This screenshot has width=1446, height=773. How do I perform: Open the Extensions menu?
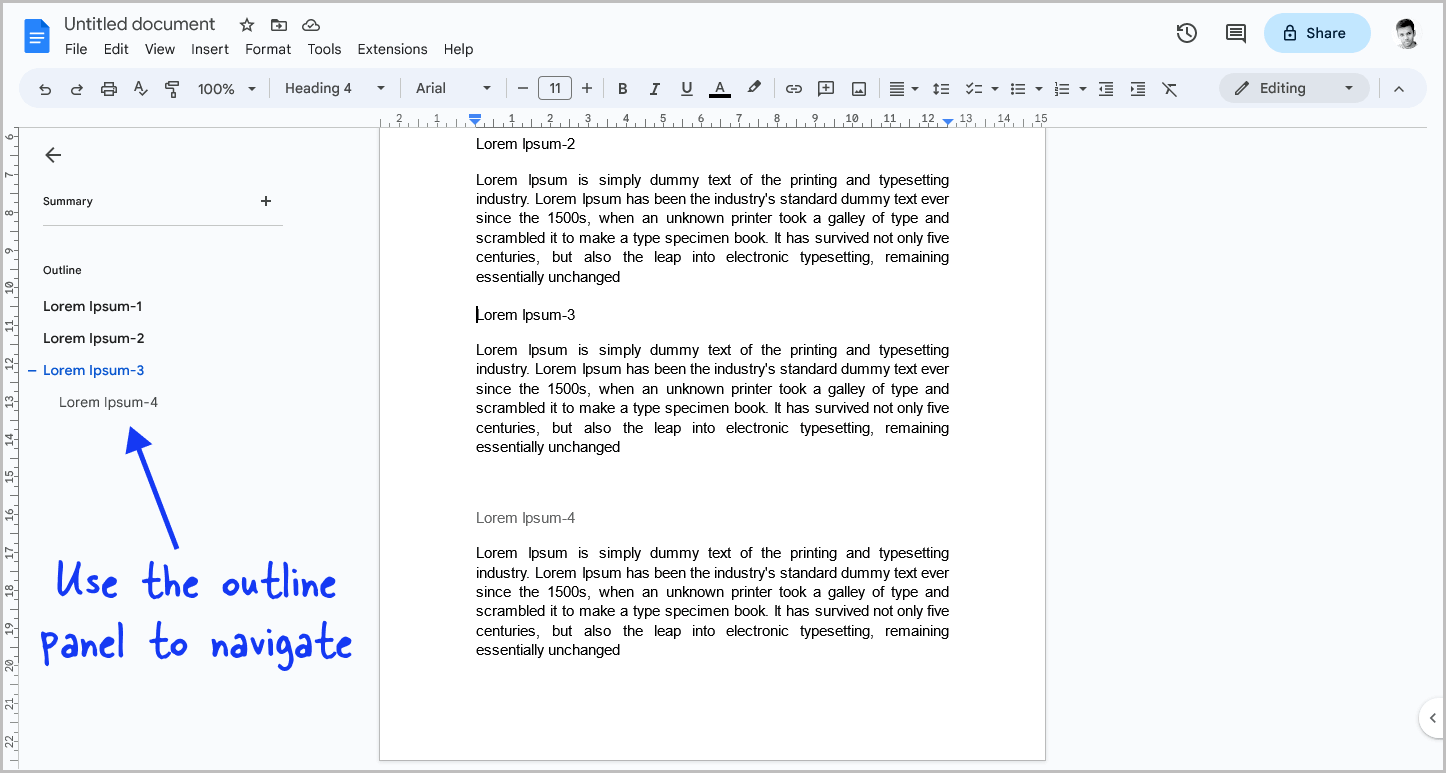point(392,49)
